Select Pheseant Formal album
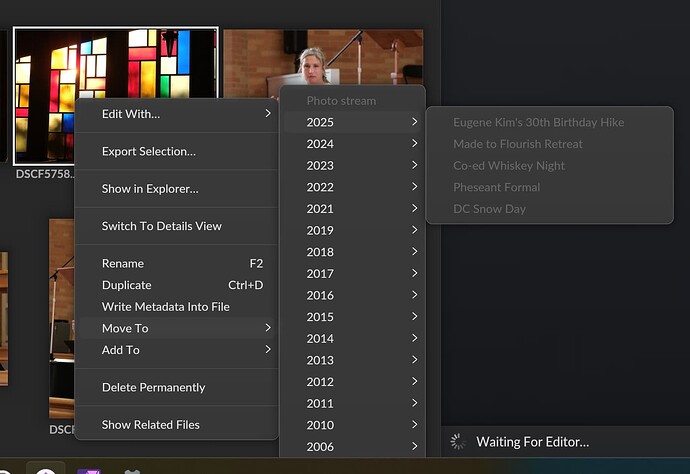 coord(550,187)
